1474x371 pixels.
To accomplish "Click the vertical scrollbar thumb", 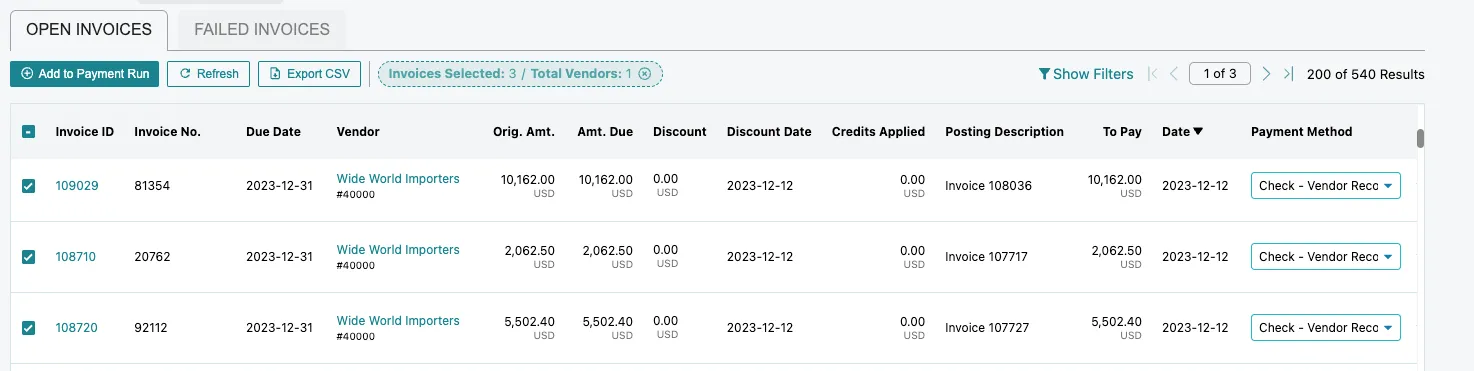I will point(1420,139).
